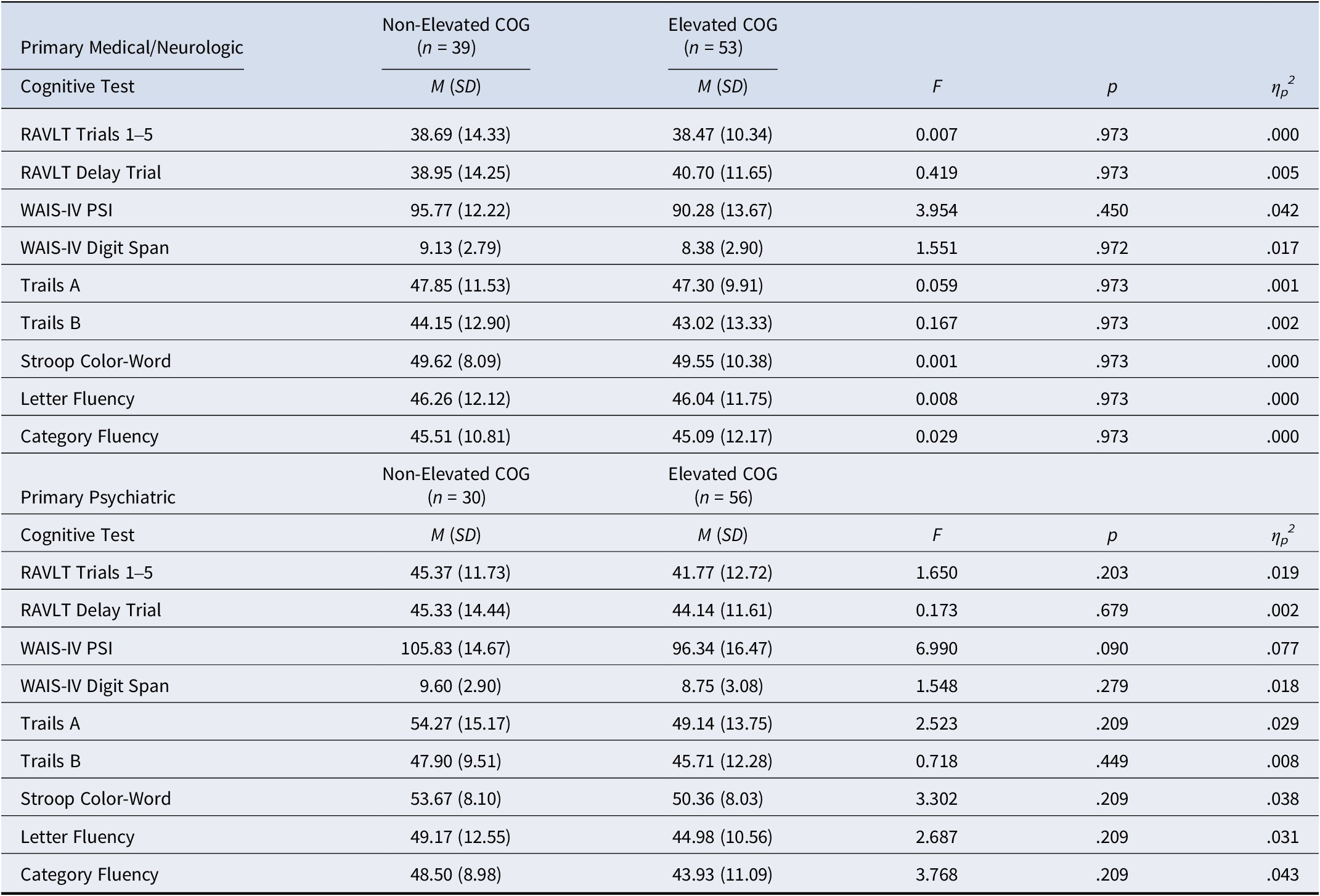
Task: Click value 48.50 (8.98)
Action: 456,874
